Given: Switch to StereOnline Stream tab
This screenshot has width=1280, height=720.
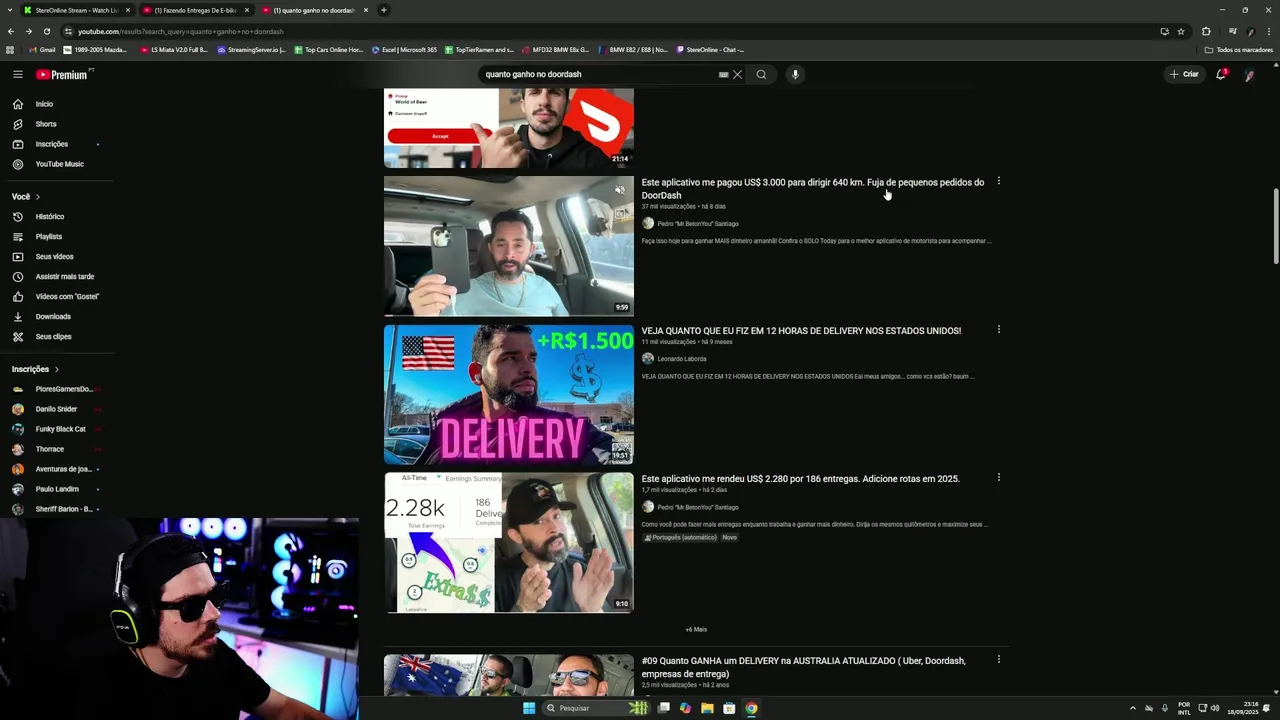Looking at the screenshot, I should pos(75,10).
